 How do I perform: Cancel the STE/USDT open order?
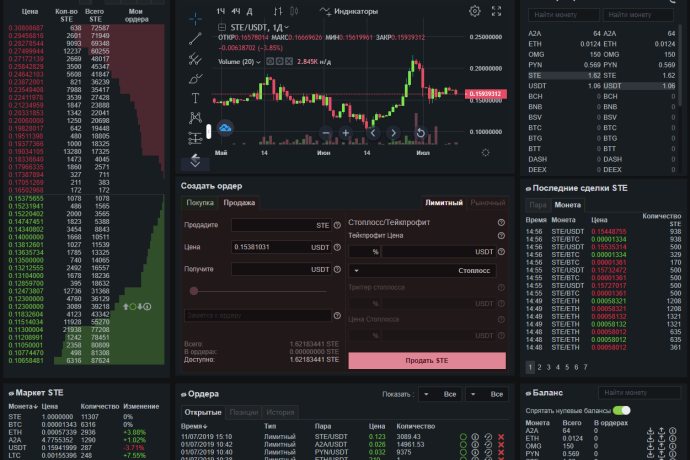(501, 437)
